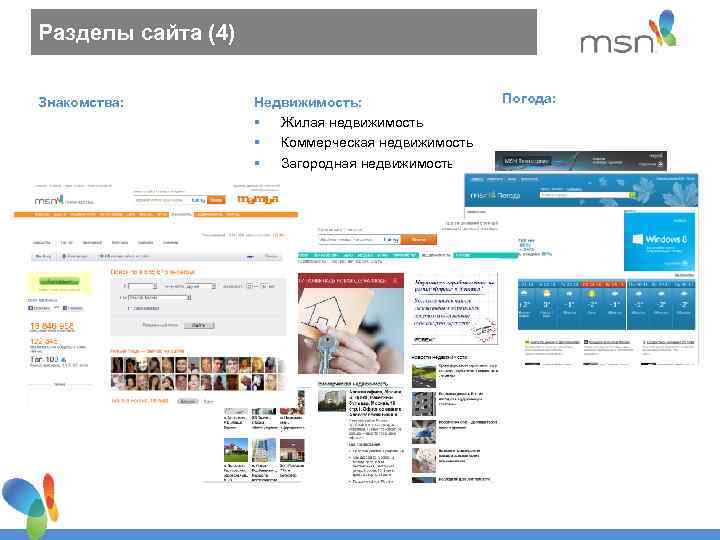Open the commercial property building thumbnail
This screenshot has height=540, width=720.
point(332,400)
